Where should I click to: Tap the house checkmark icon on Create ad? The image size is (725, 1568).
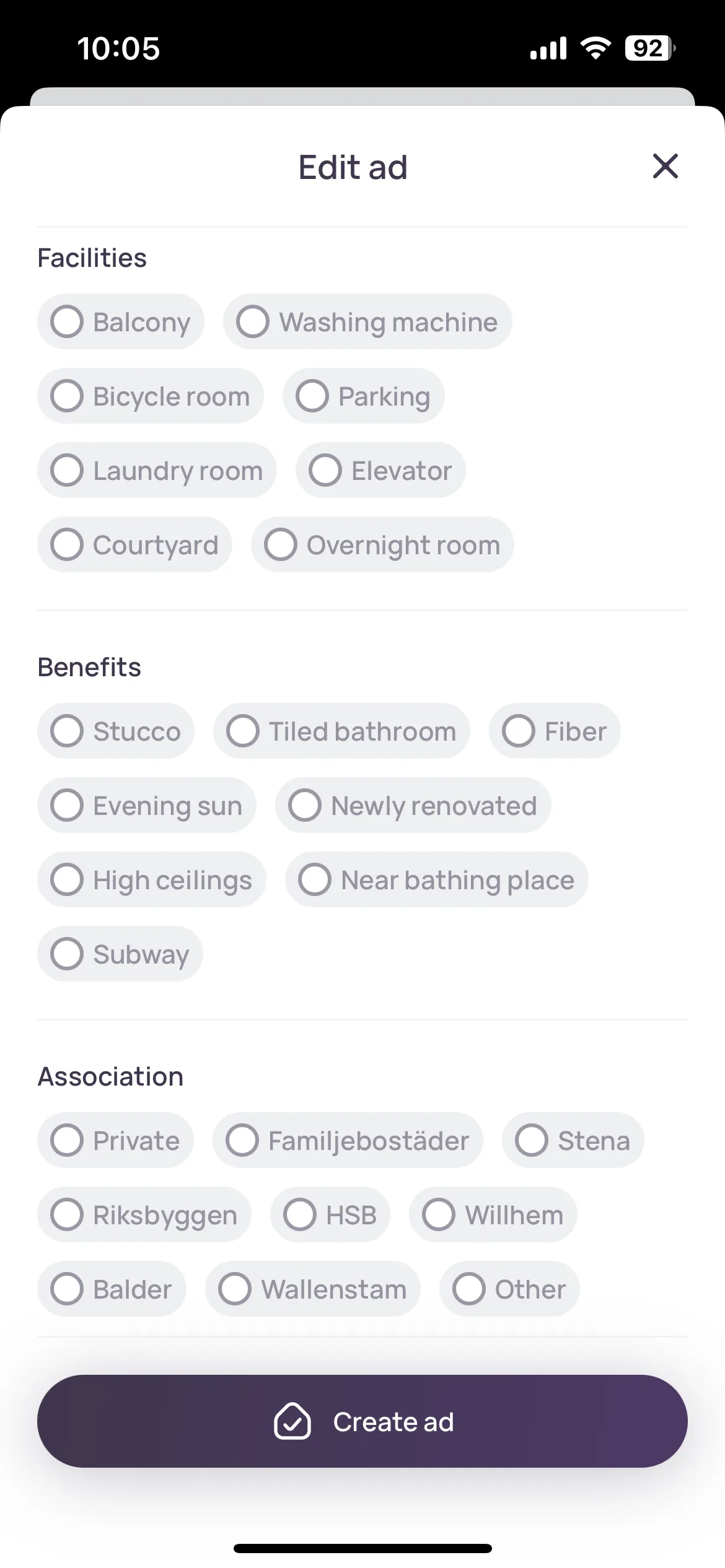click(292, 1421)
